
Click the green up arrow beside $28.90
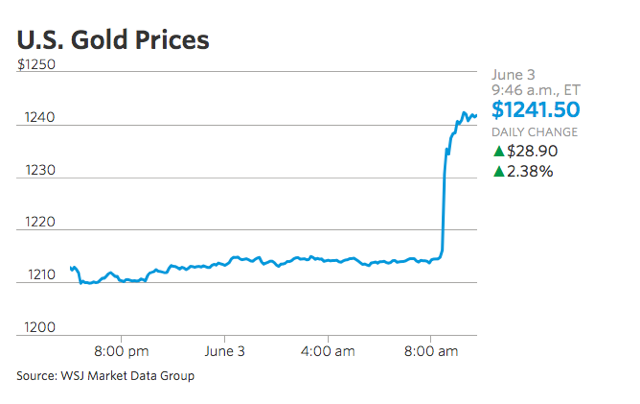tap(499, 151)
